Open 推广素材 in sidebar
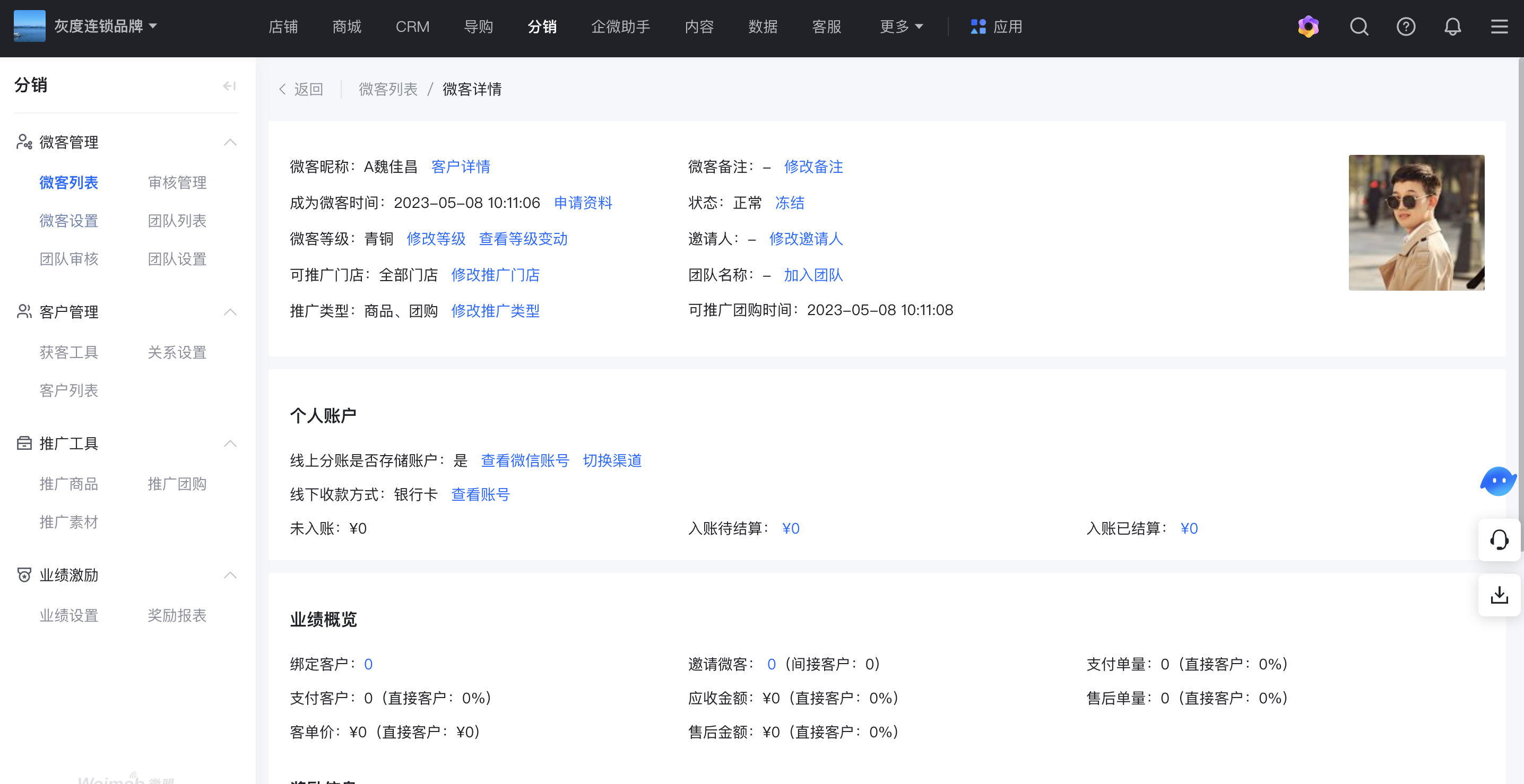 tap(68, 522)
